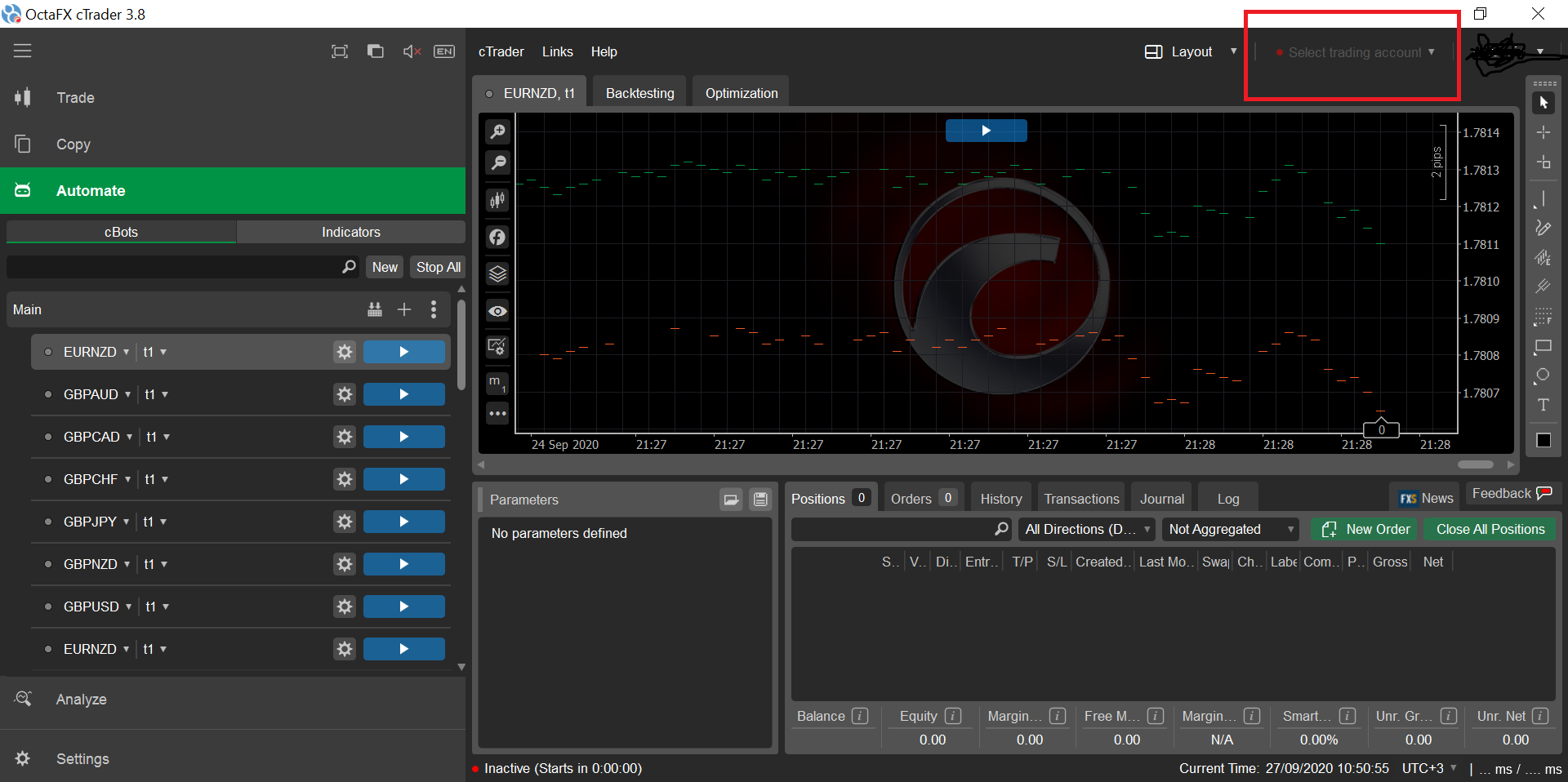
Task: Select the cursor pointer tool
Action: [1543, 103]
